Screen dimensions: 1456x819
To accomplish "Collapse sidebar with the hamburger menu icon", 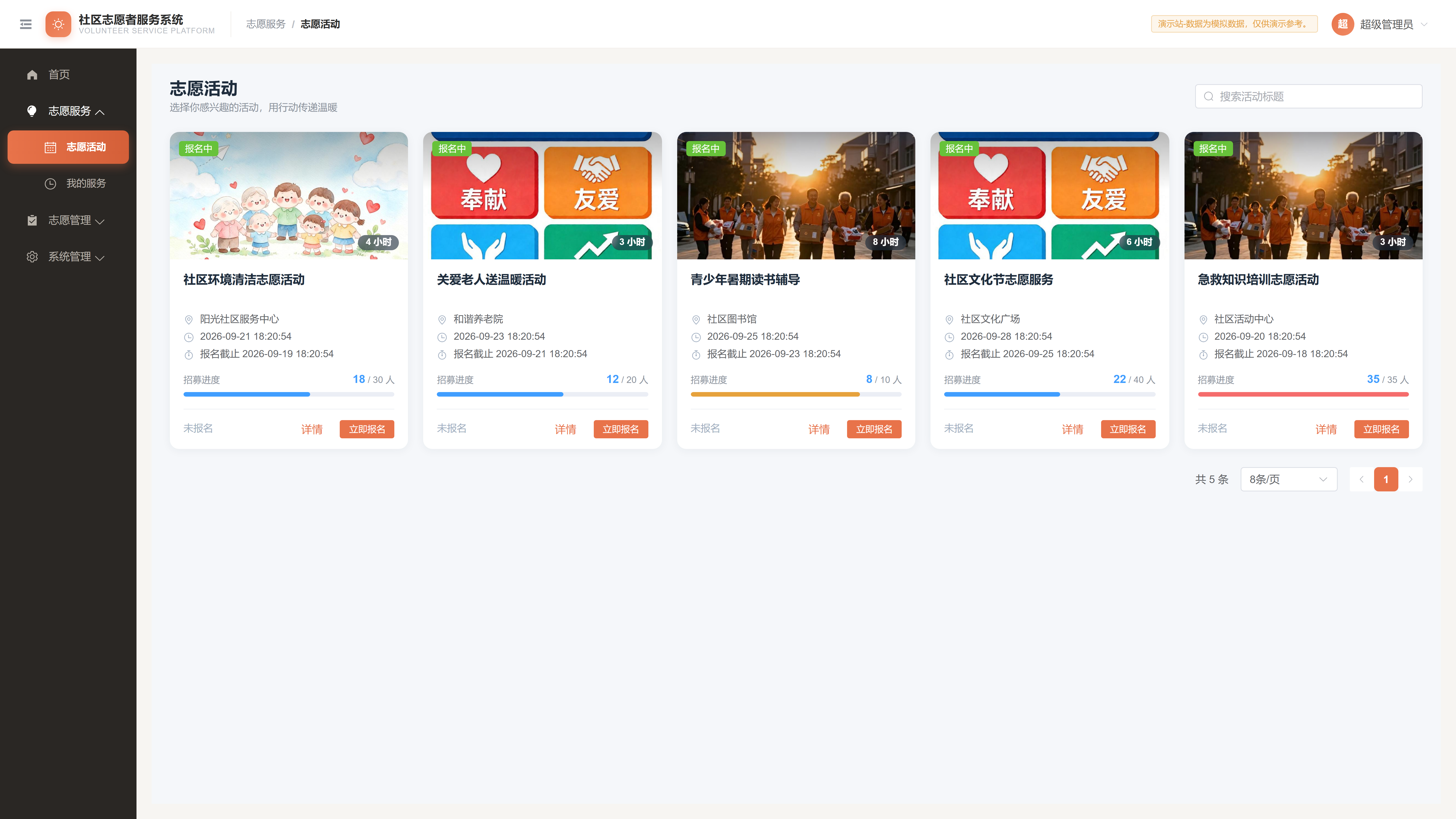I will click(x=26, y=24).
